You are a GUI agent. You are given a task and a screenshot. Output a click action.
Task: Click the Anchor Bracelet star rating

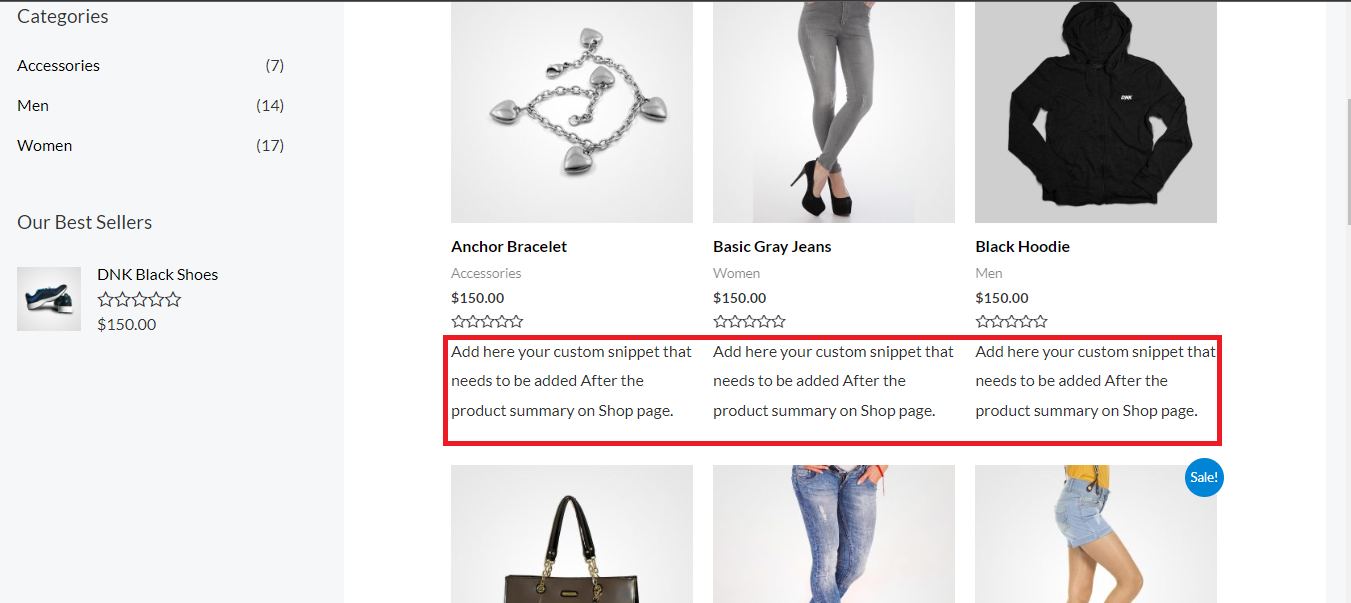[x=487, y=322]
